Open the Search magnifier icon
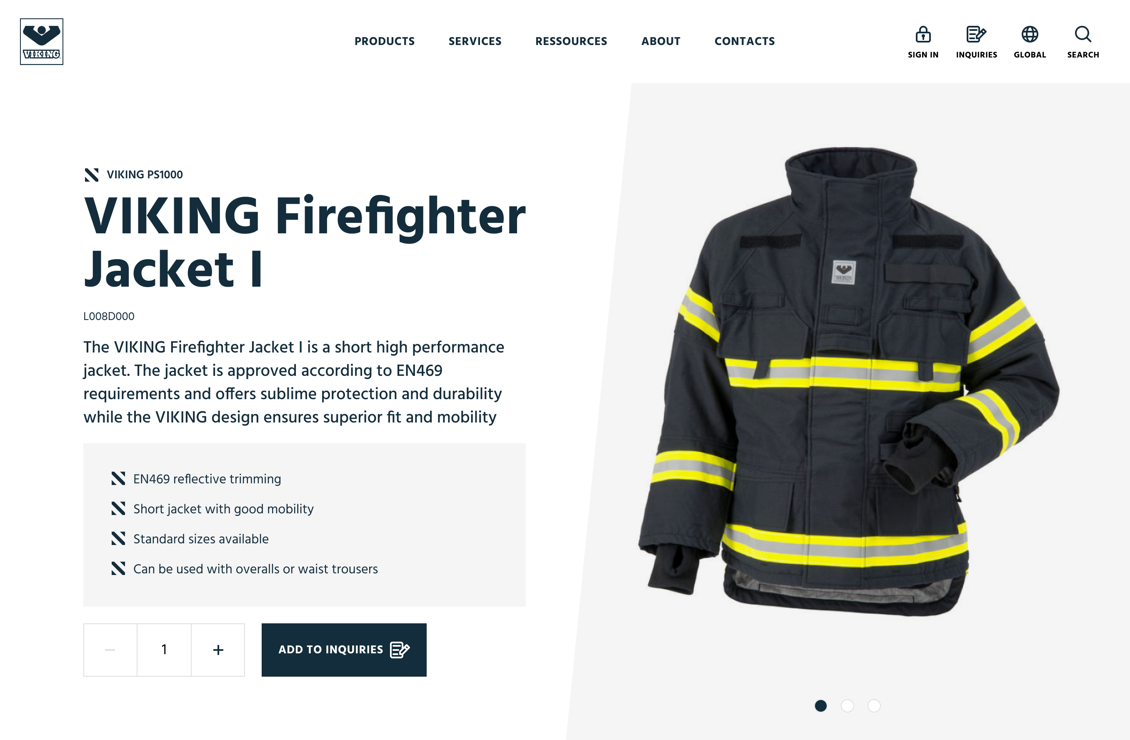The image size is (1130, 740). tap(1082, 34)
